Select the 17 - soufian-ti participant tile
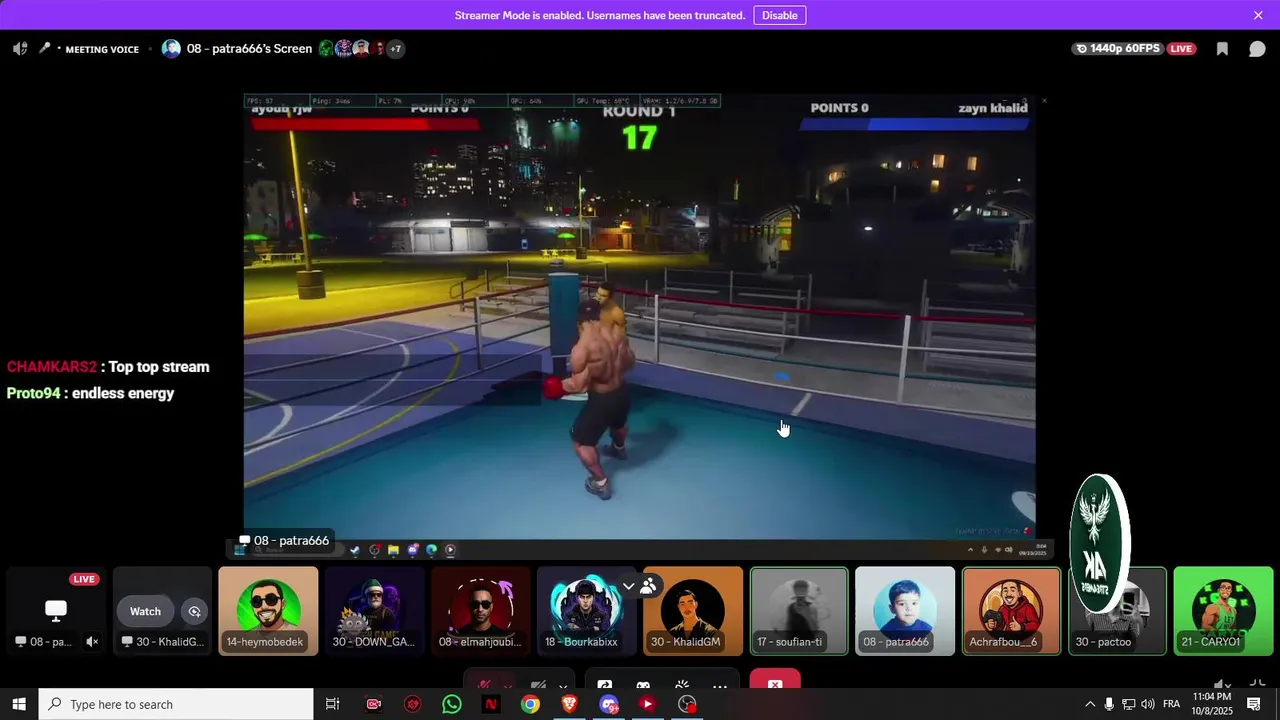 [x=799, y=611]
